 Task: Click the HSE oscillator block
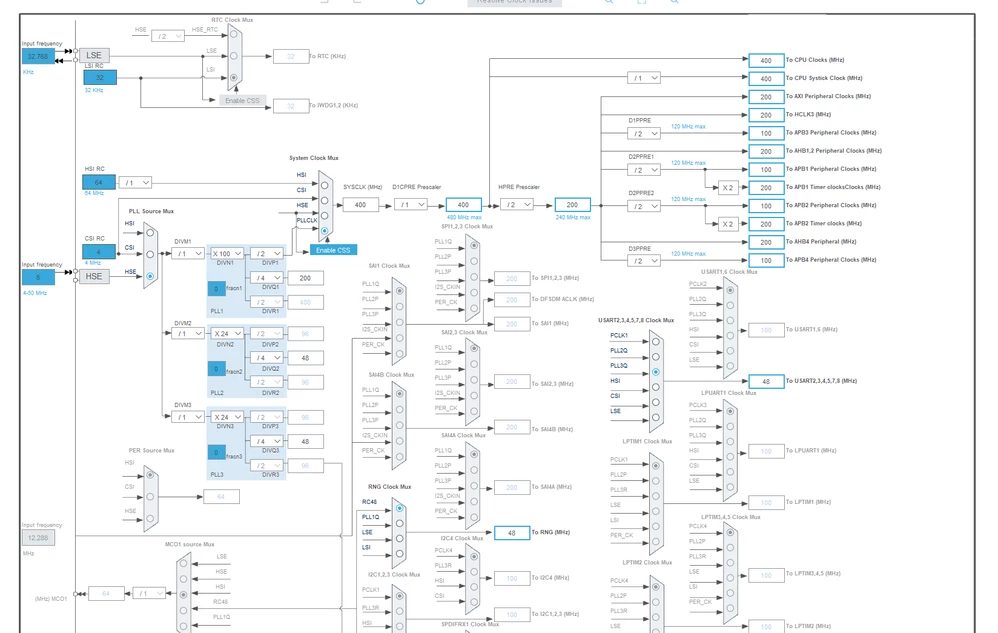[94, 276]
